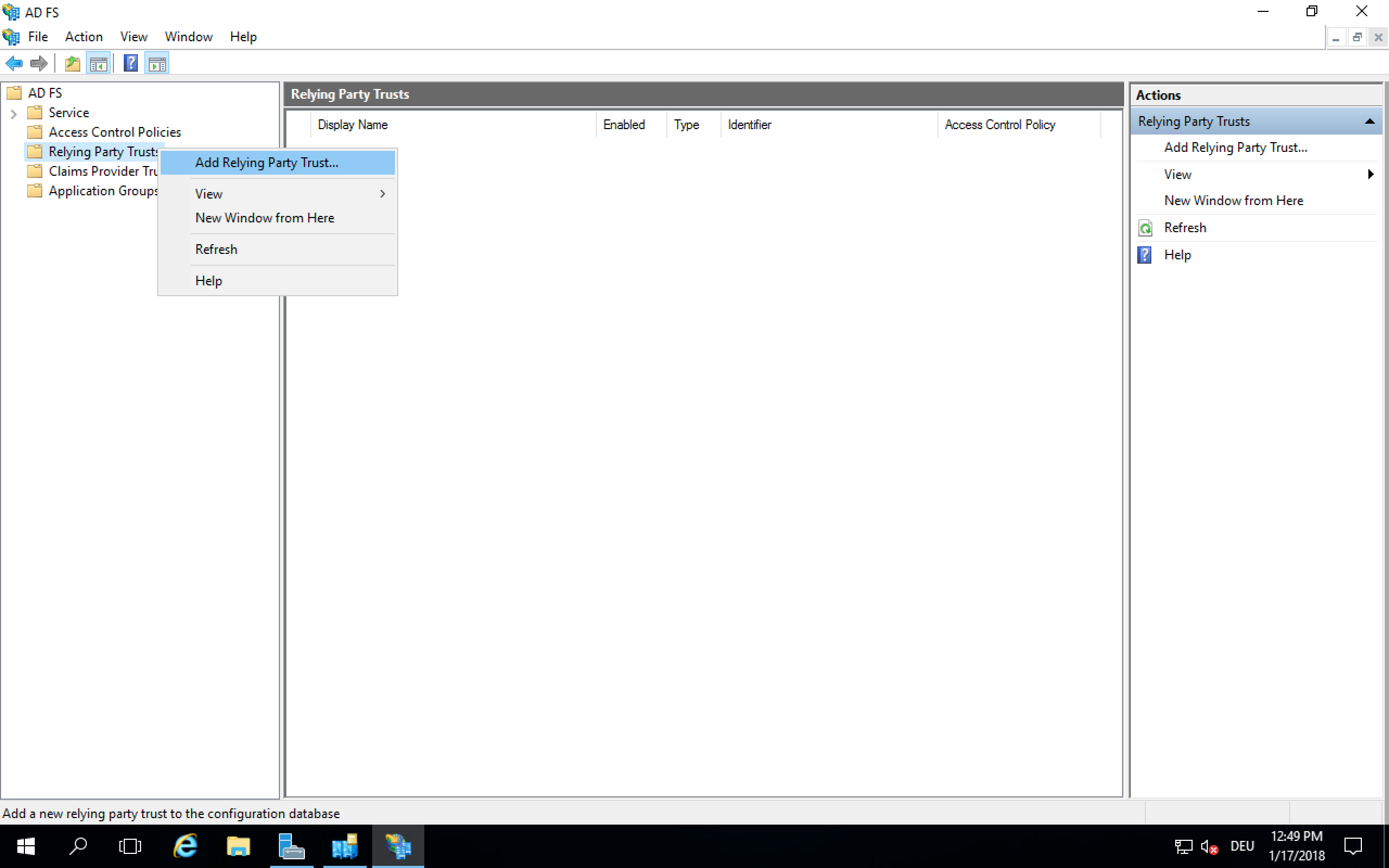Open the taskbar clock showing 12:49 PM
The image size is (1389, 868).
(1297, 846)
